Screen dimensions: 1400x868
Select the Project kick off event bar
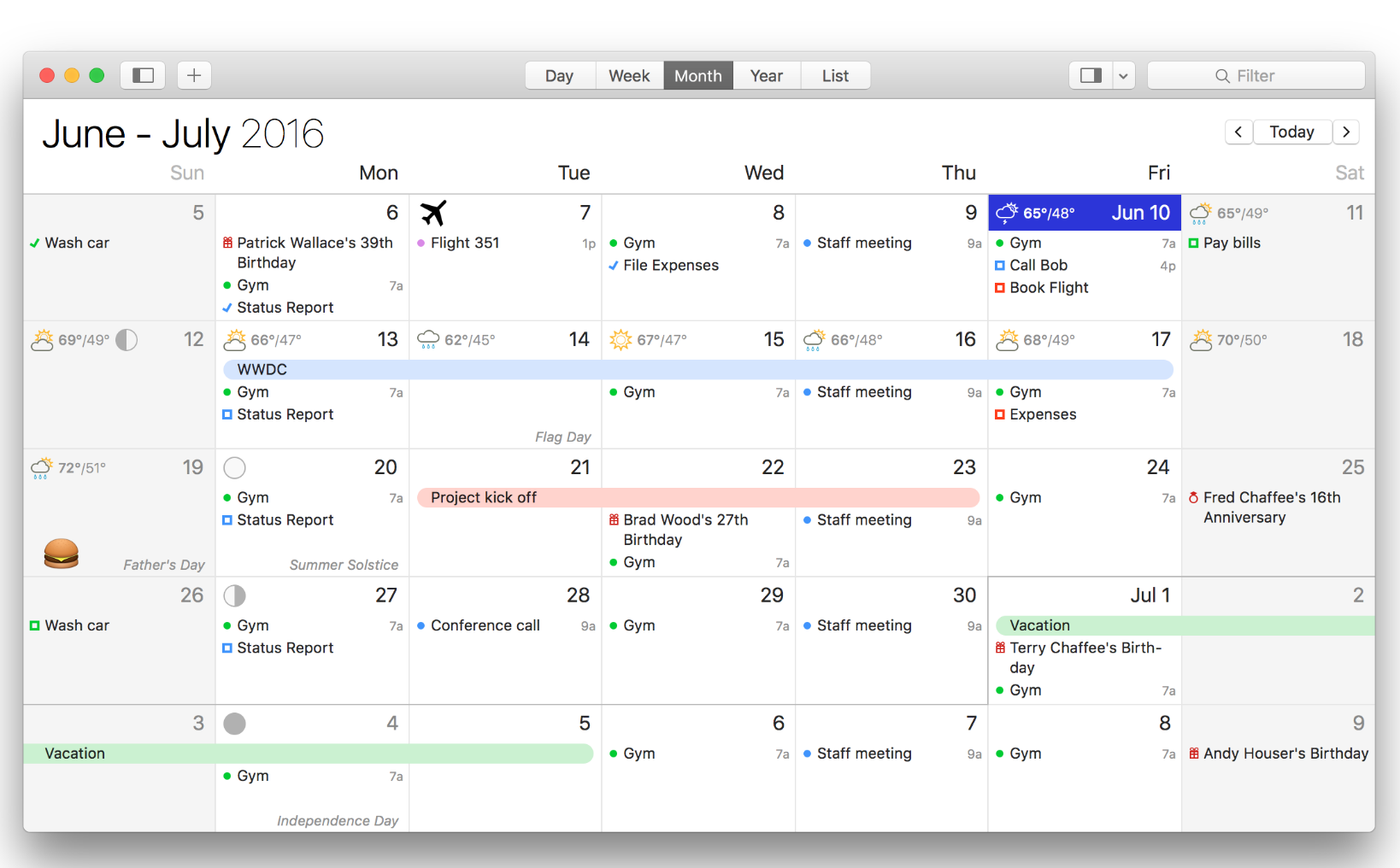pyautogui.click(x=698, y=497)
